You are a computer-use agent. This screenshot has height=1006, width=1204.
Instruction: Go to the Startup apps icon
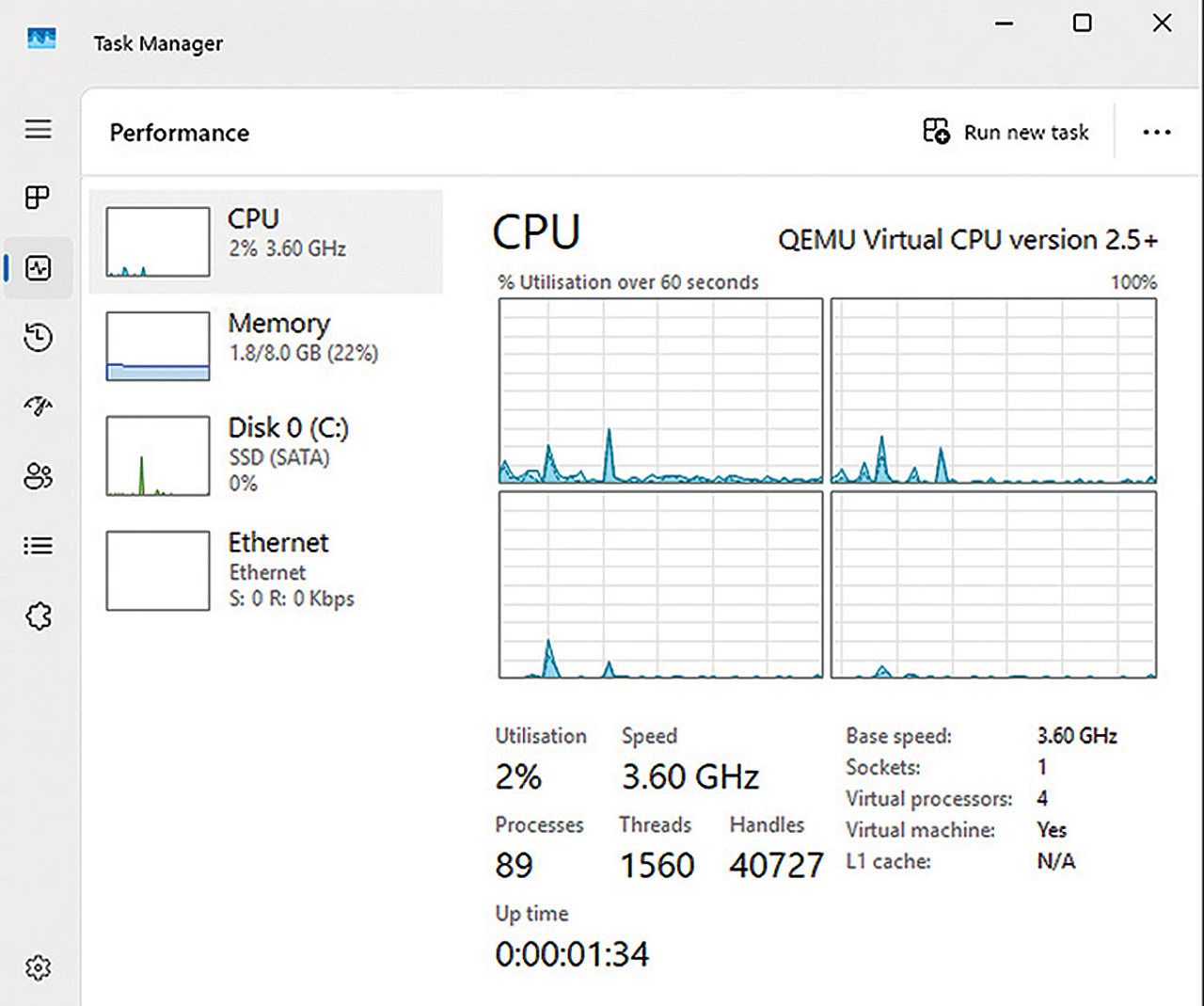tap(38, 407)
